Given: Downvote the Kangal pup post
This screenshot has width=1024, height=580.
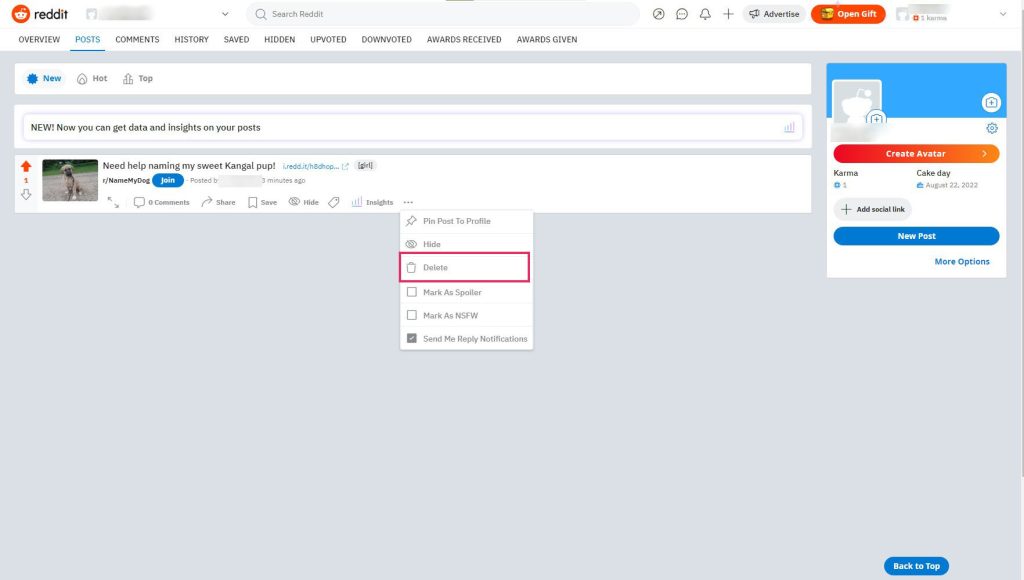Looking at the screenshot, I should pos(26,194).
